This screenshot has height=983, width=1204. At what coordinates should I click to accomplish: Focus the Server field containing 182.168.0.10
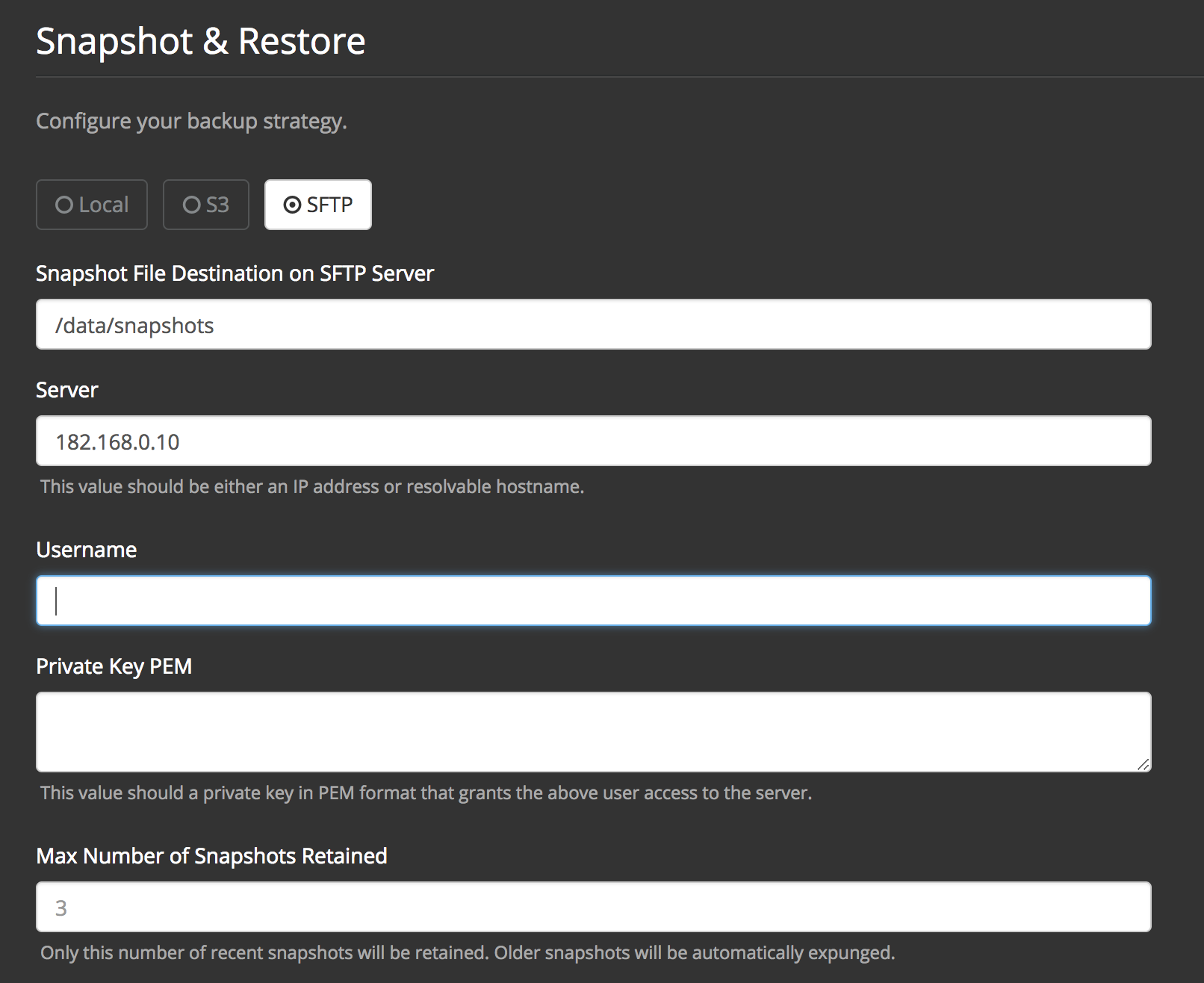[593, 441]
